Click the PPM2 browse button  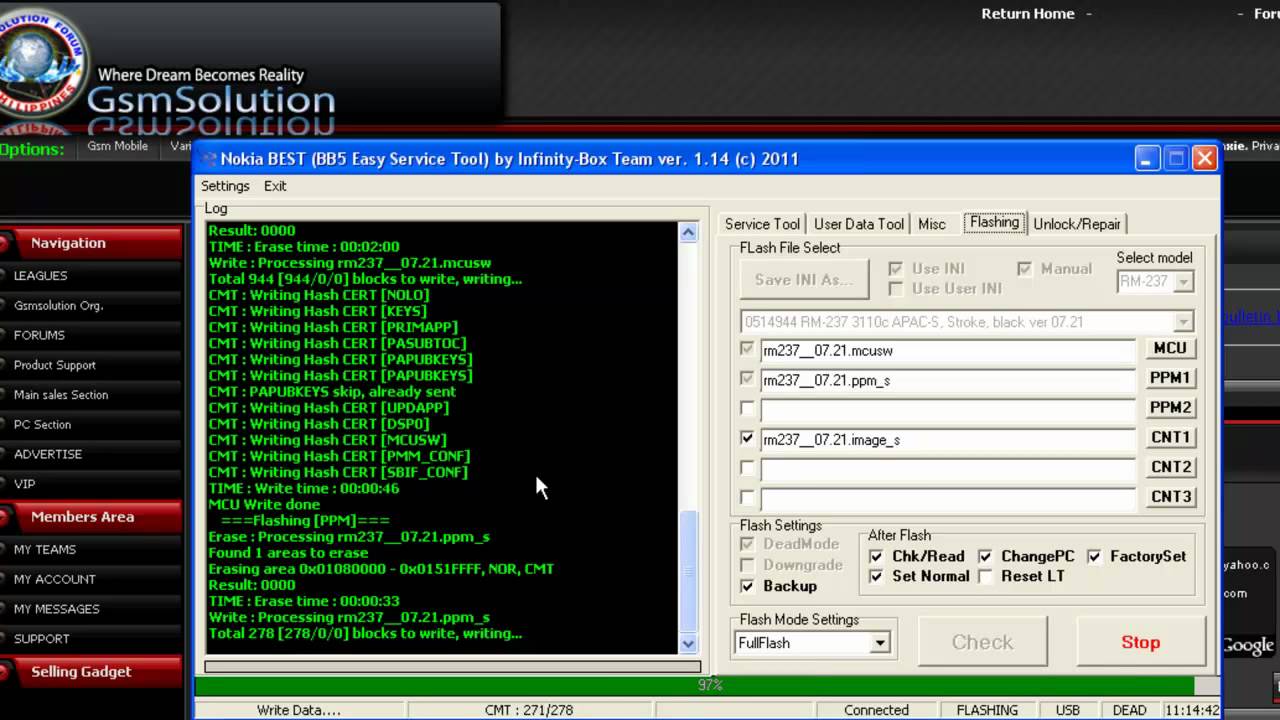tap(1170, 407)
